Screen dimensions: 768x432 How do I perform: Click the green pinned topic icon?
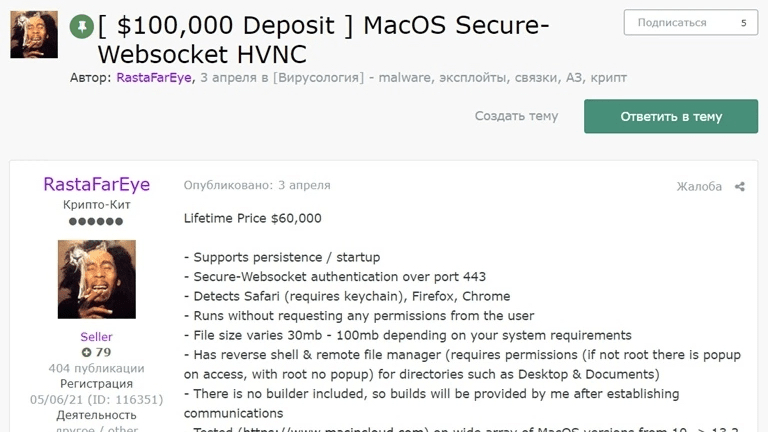pyautogui.click(x=81, y=26)
